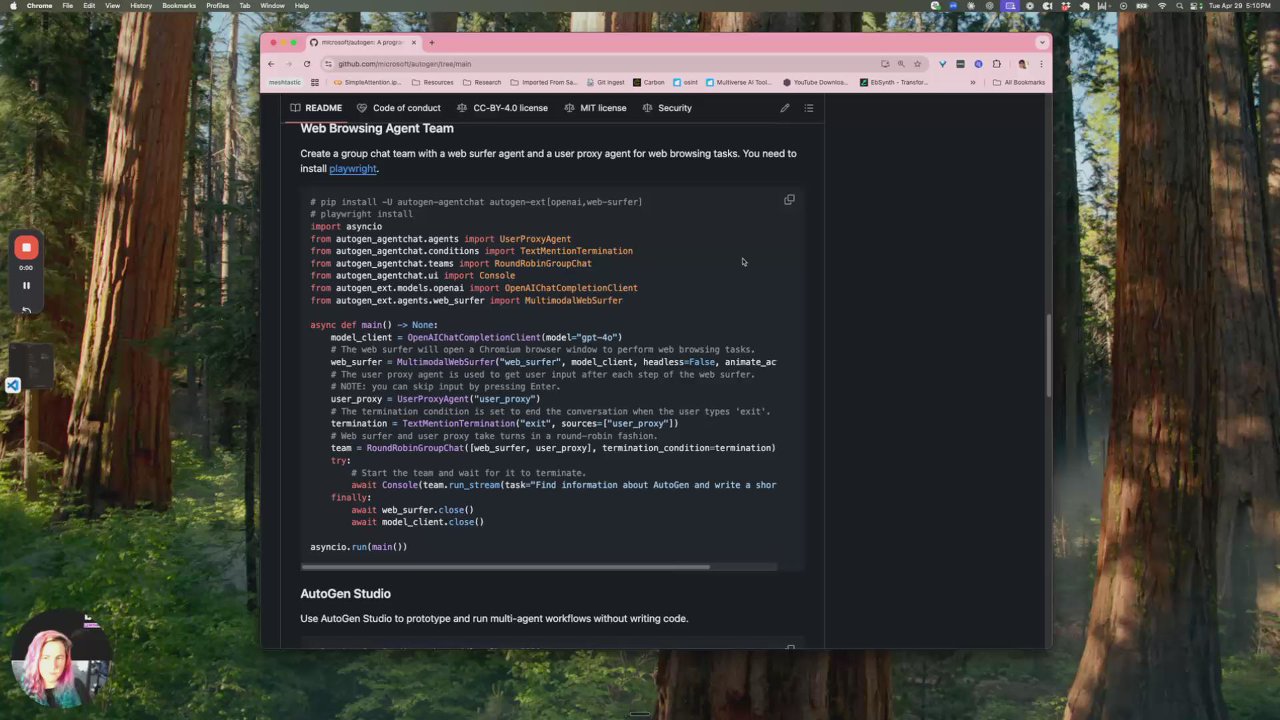Viewport: 1280px width, 720px height.
Task: Open the All Bookmarks folder
Action: (1019, 83)
